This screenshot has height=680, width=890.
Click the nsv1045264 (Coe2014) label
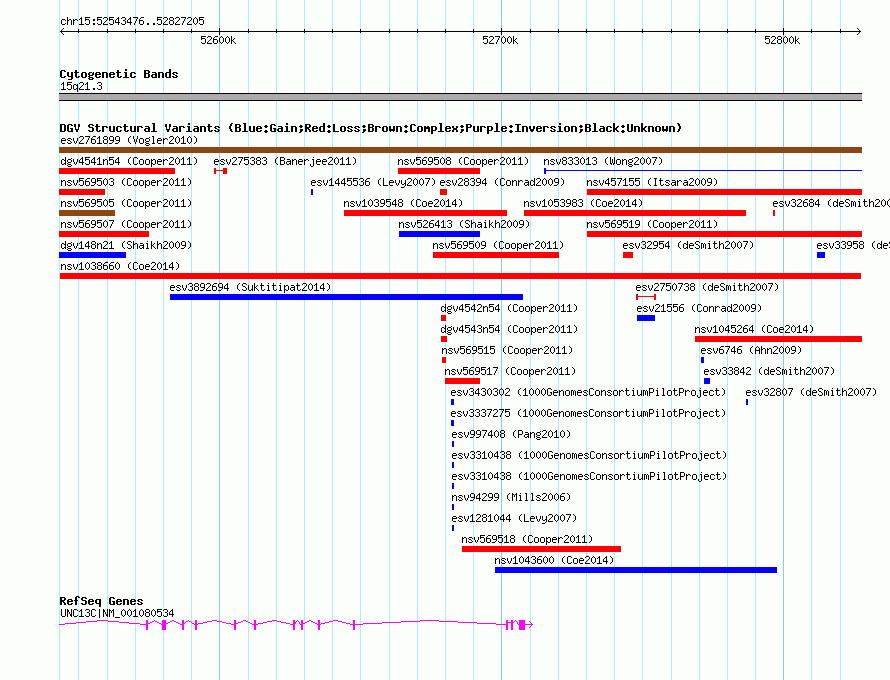(754, 329)
